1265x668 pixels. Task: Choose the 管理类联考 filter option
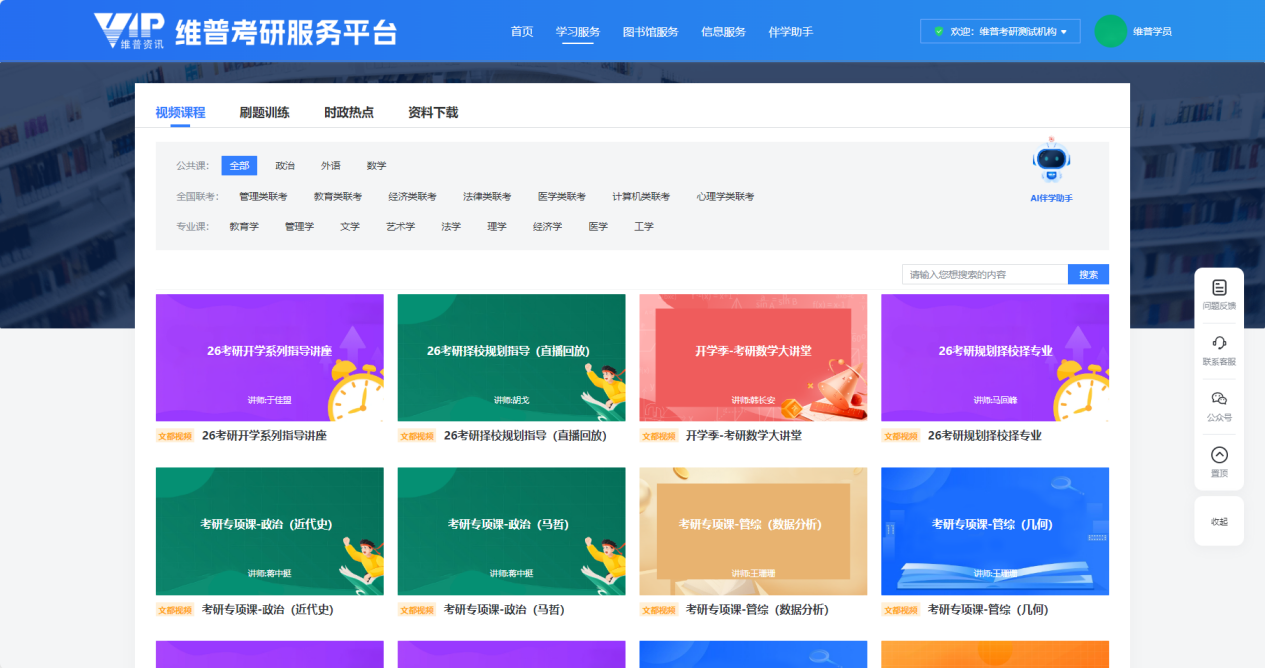coord(263,197)
